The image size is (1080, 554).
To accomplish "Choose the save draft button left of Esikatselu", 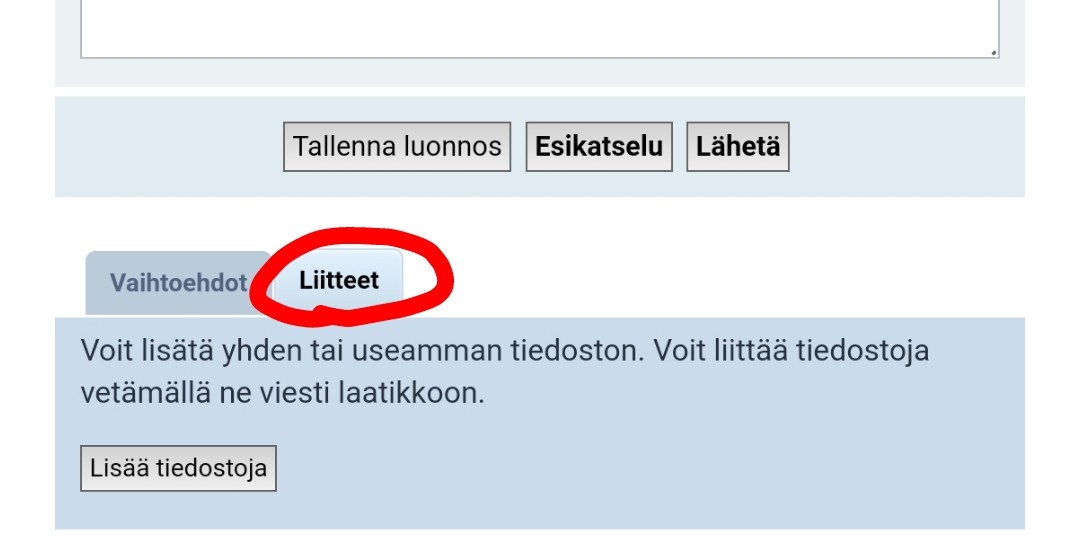I will (397, 147).
